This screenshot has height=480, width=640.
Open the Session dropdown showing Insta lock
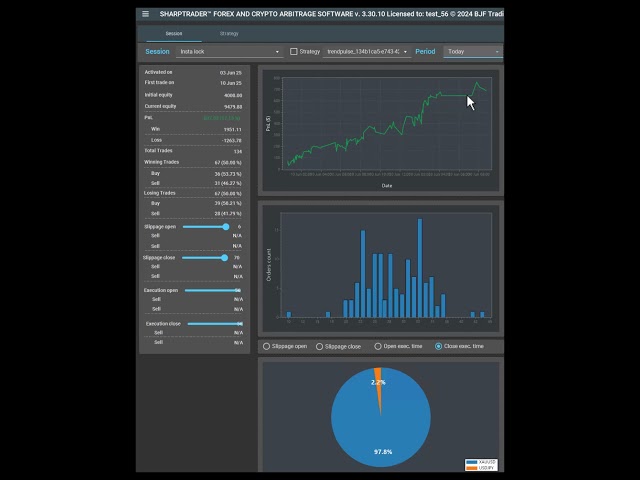(229, 52)
